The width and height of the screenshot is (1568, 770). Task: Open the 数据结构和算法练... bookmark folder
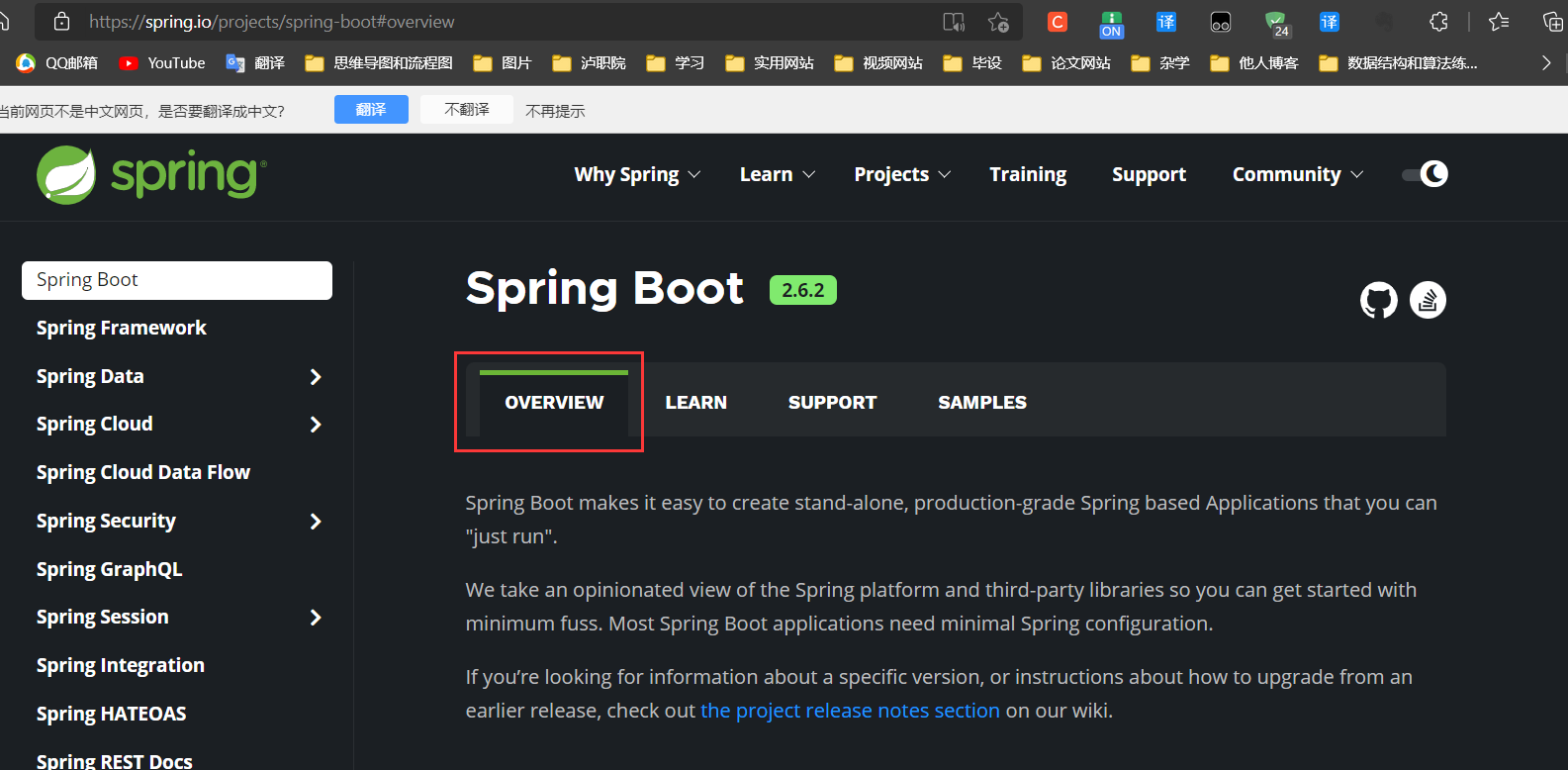point(1399,62)
